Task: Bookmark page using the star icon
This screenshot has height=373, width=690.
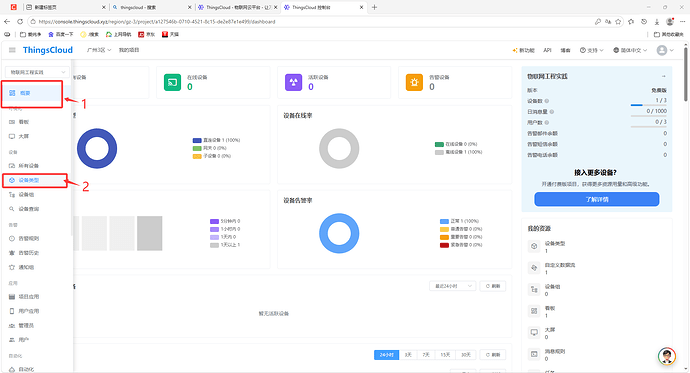Action: [x=618, y=22]
